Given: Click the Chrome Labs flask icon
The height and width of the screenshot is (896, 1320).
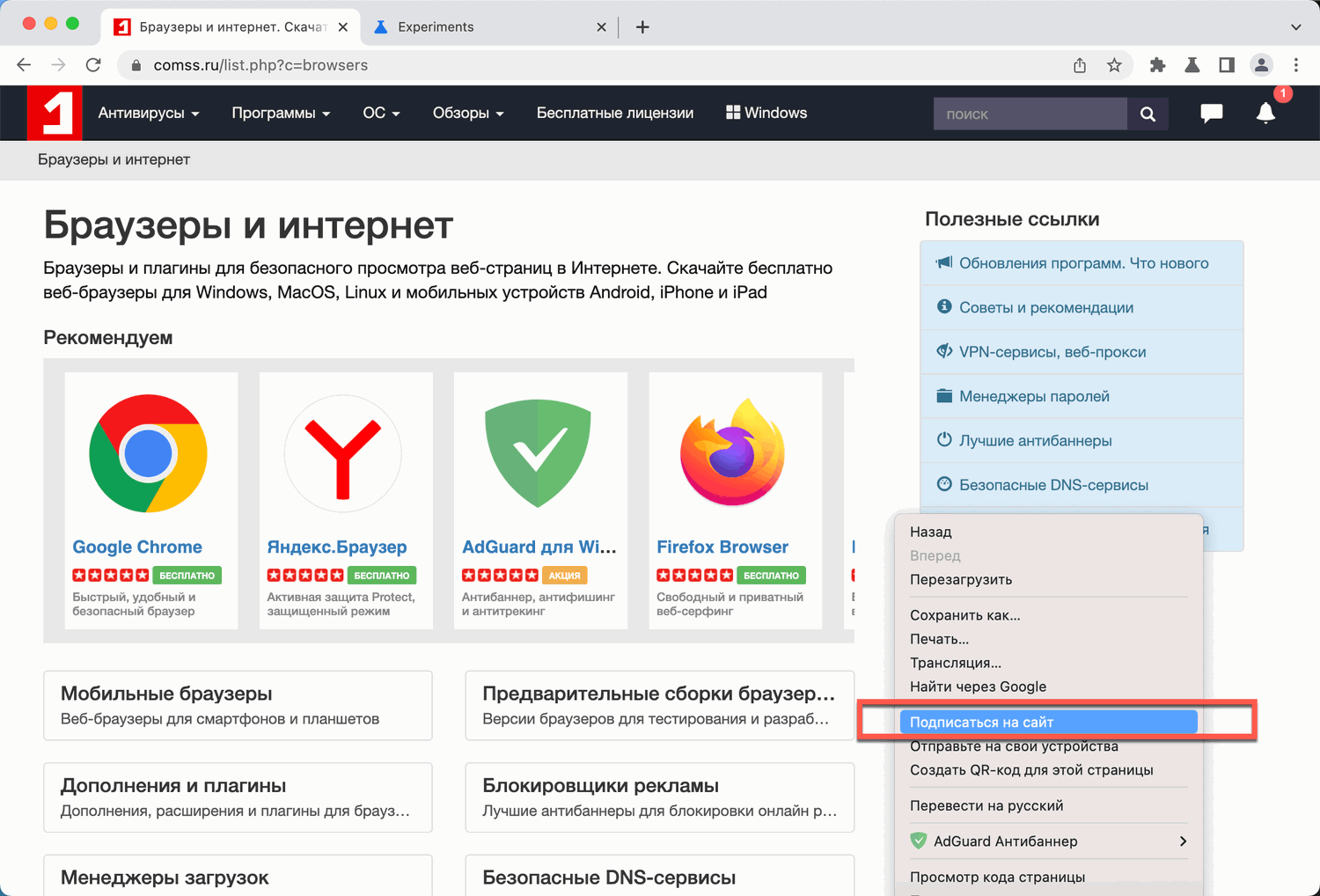Looking at the screenshot, I should pos(1192,65).
